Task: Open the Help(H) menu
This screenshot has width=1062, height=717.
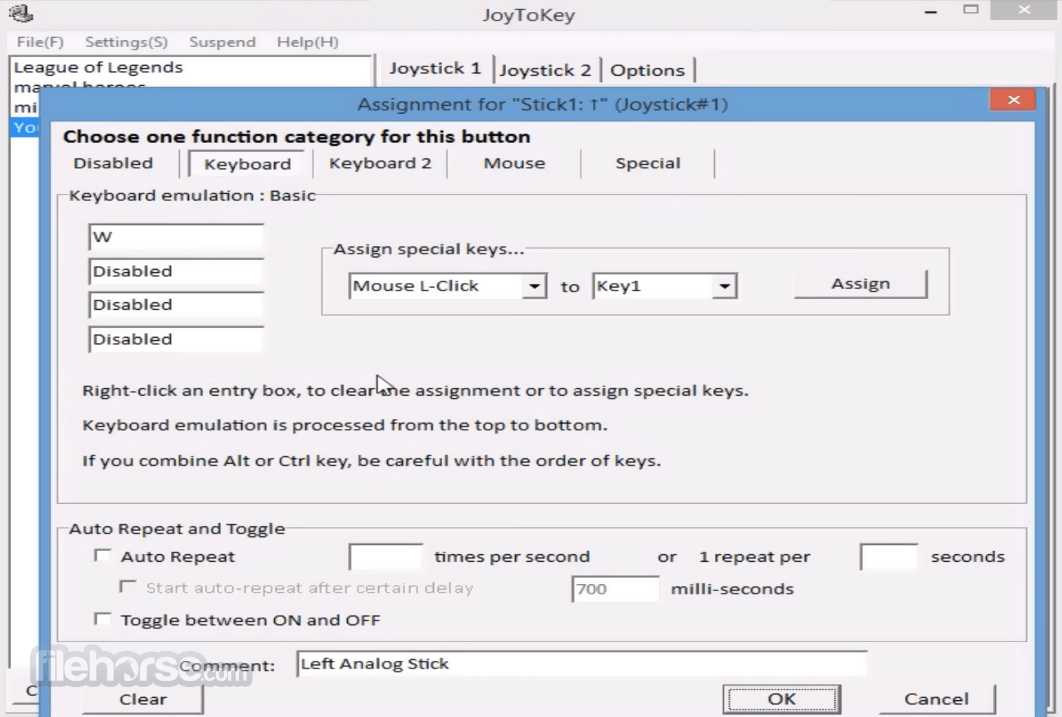Action: pyautogui.click(x=307, y=42)
